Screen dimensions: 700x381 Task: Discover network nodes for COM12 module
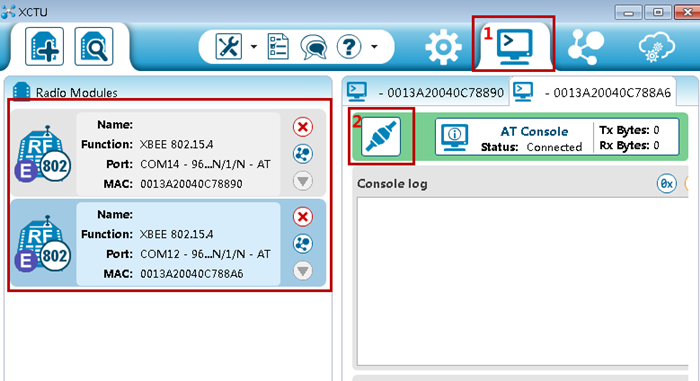[x=303, y=244]
